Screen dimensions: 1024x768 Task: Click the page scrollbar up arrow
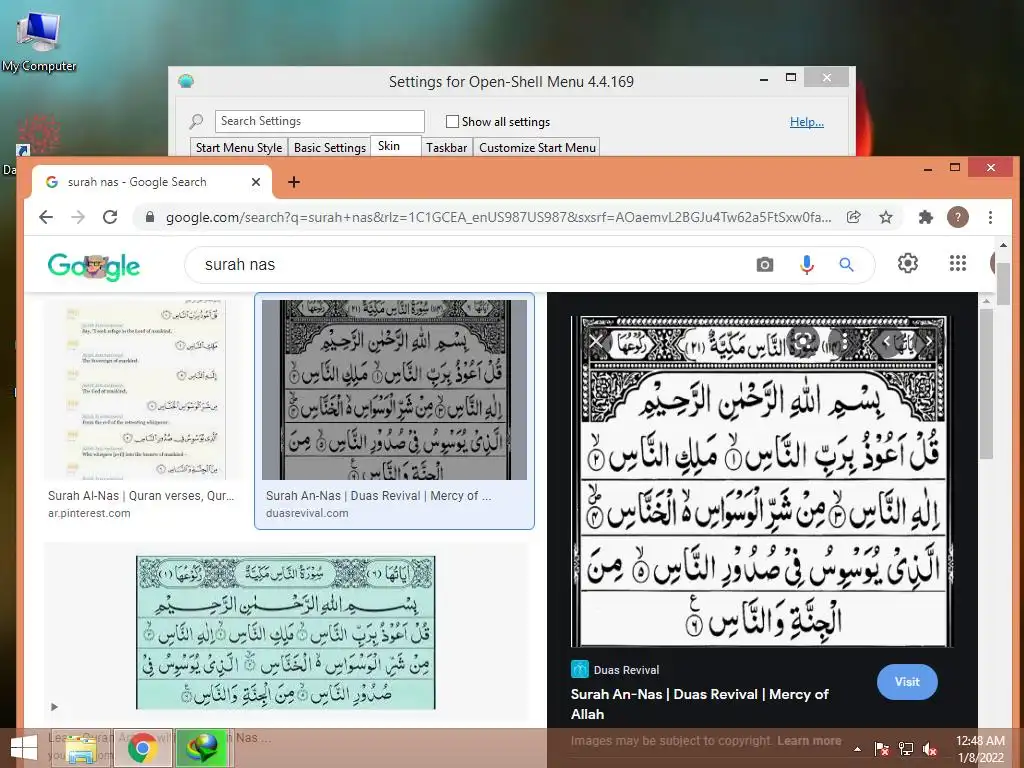1003,245
